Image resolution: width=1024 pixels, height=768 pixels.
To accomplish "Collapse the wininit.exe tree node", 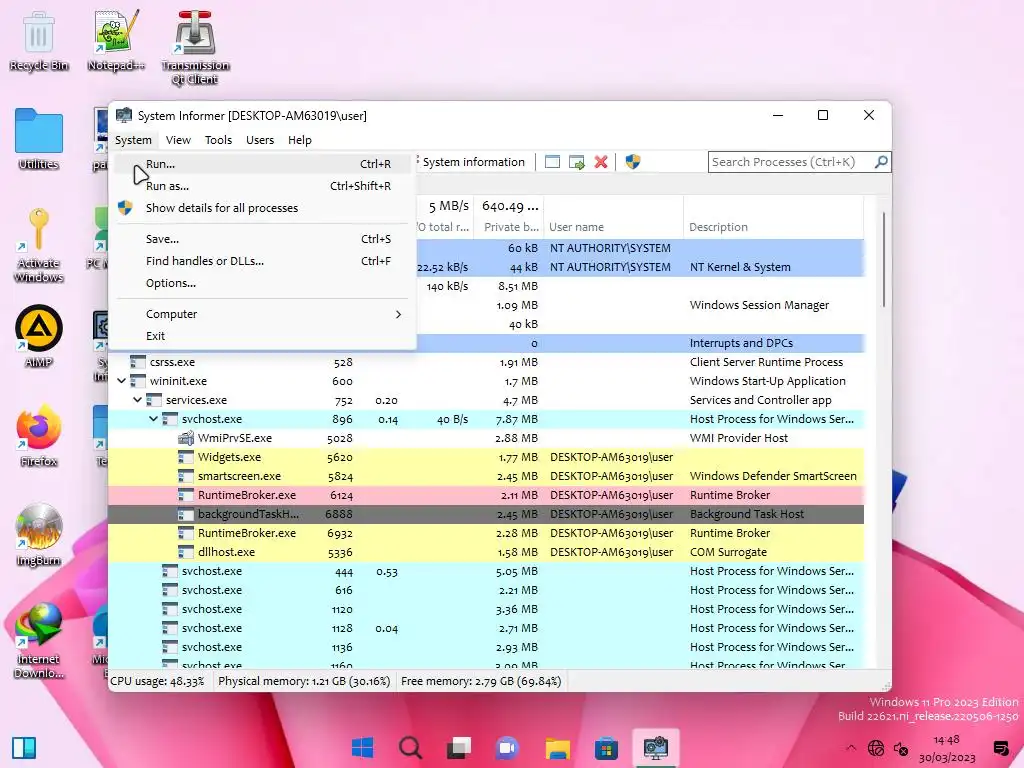I will (121, 381).
